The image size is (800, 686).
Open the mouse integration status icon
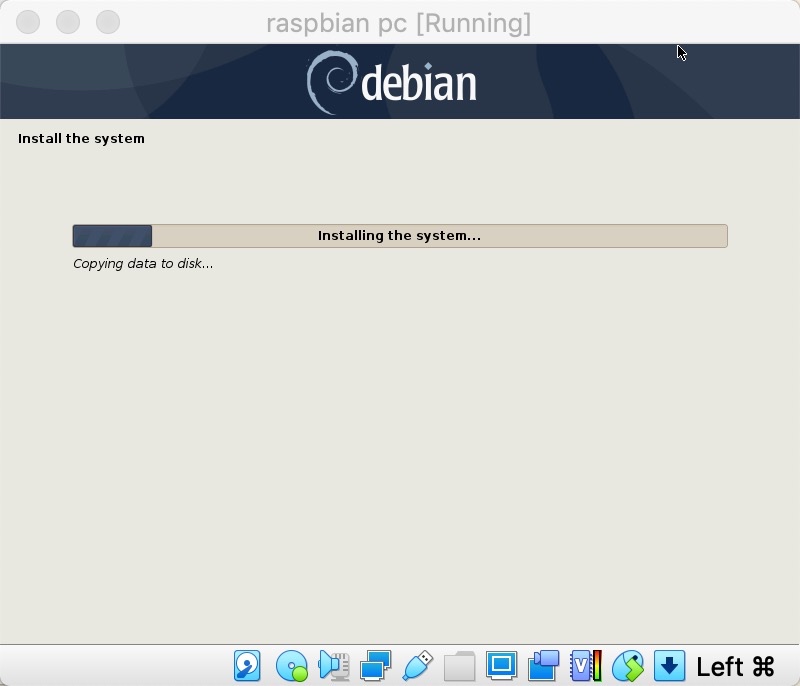(628, 666)
